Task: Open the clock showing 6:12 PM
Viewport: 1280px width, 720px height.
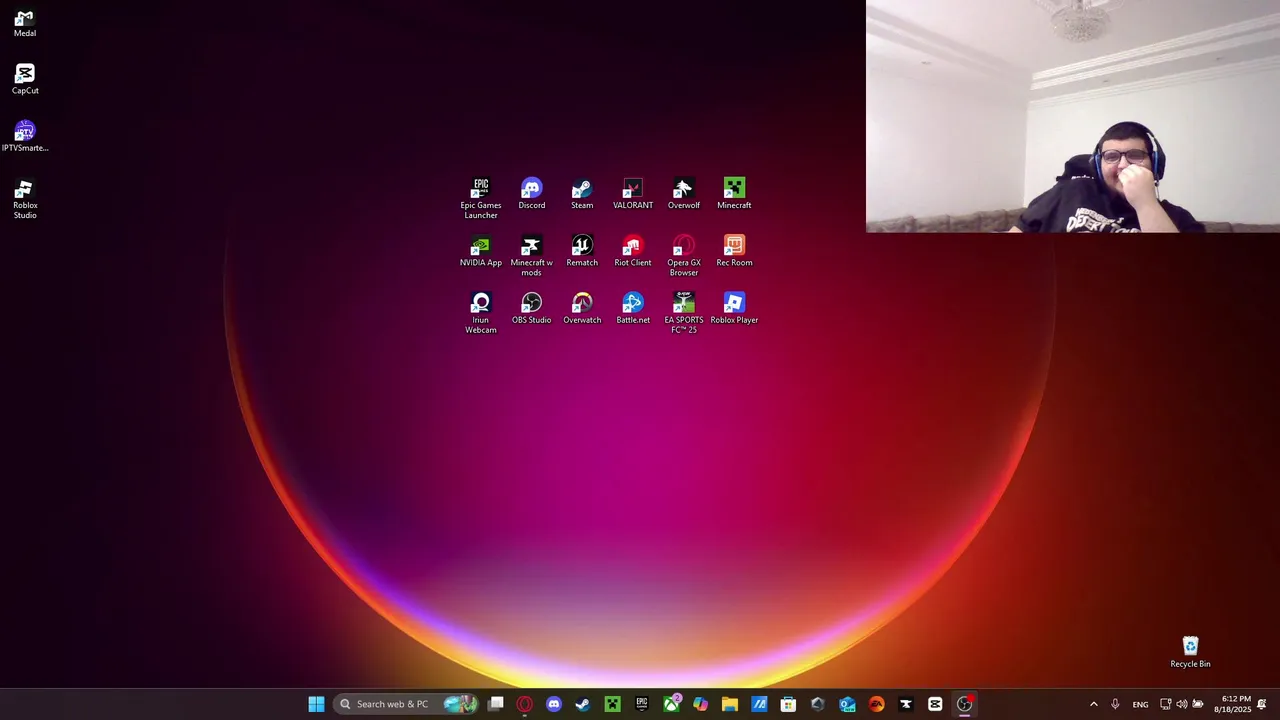Action: [x=1232, y=704]
